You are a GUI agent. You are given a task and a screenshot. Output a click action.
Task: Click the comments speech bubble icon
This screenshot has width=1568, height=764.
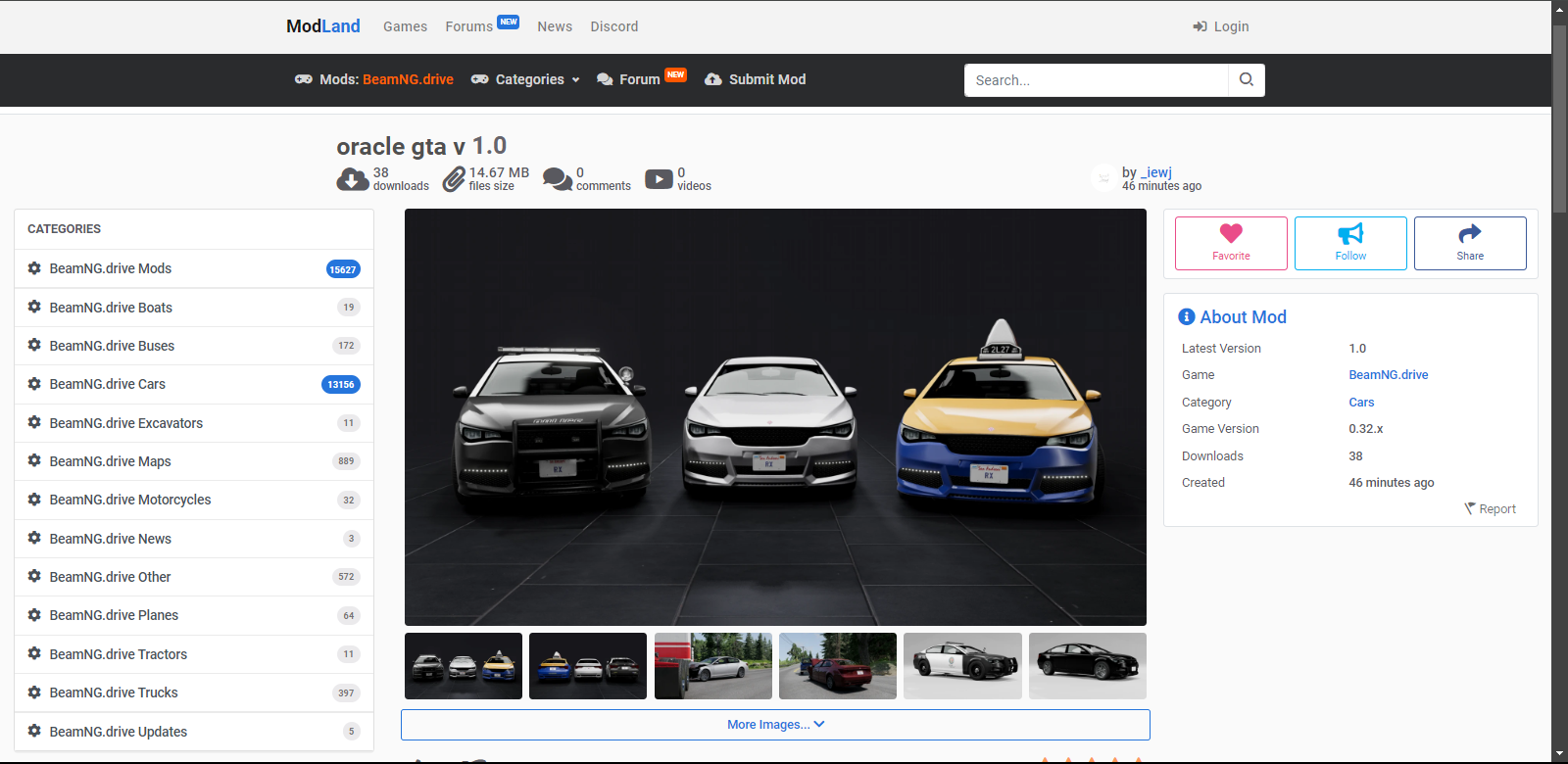[558, 179]
